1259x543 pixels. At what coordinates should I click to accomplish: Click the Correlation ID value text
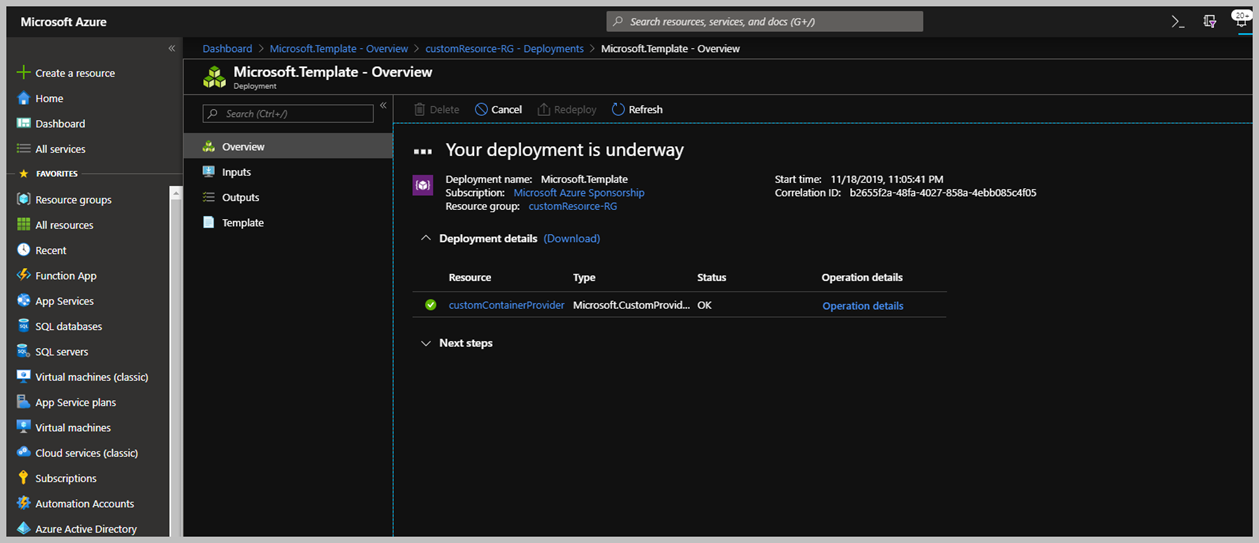(x=942, y=193)
